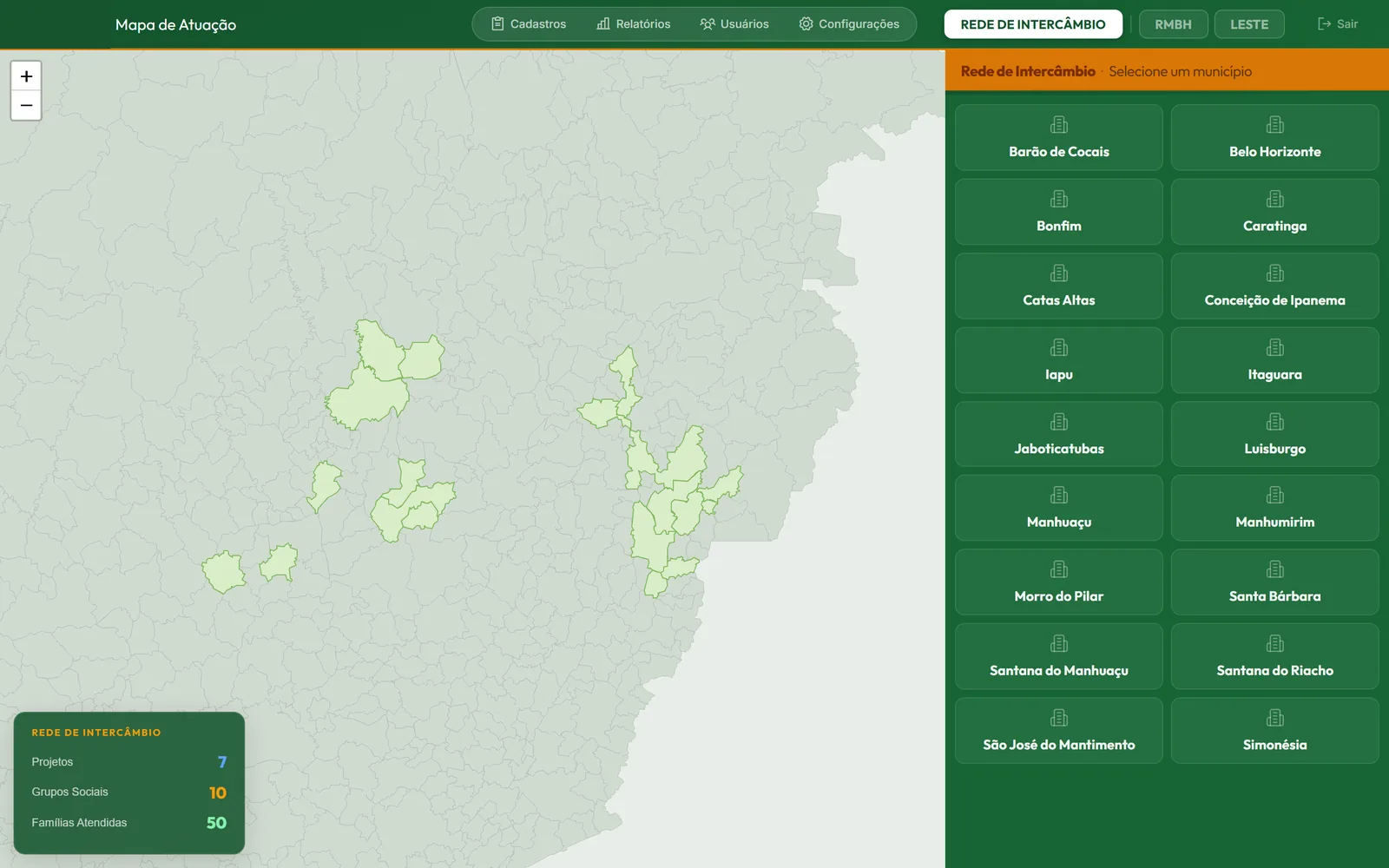Zoom out the map with minus button
Screen dimensions: 1389x868
point(26,105)
